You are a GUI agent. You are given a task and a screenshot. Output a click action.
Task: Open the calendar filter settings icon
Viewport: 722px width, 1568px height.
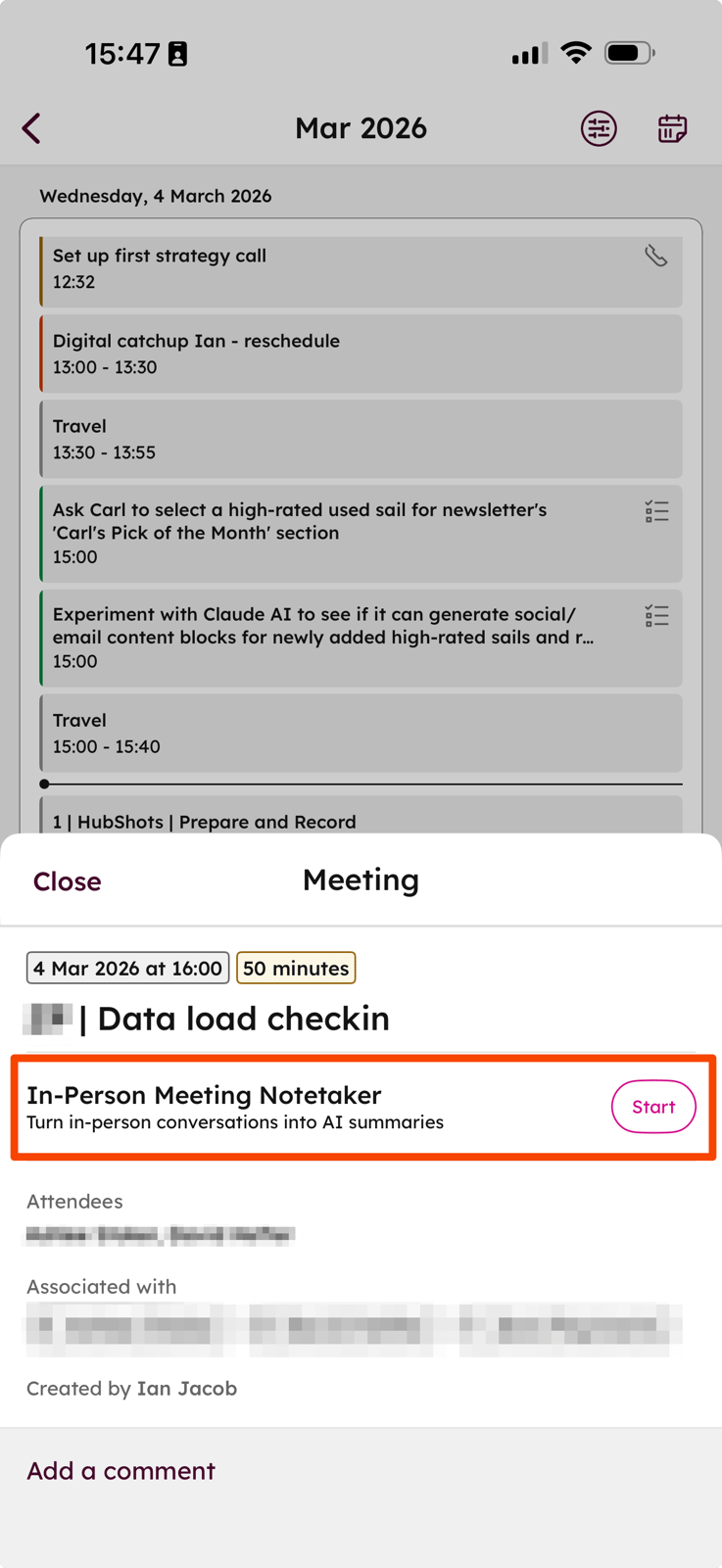pyautogui.click(x=599, y=128)
